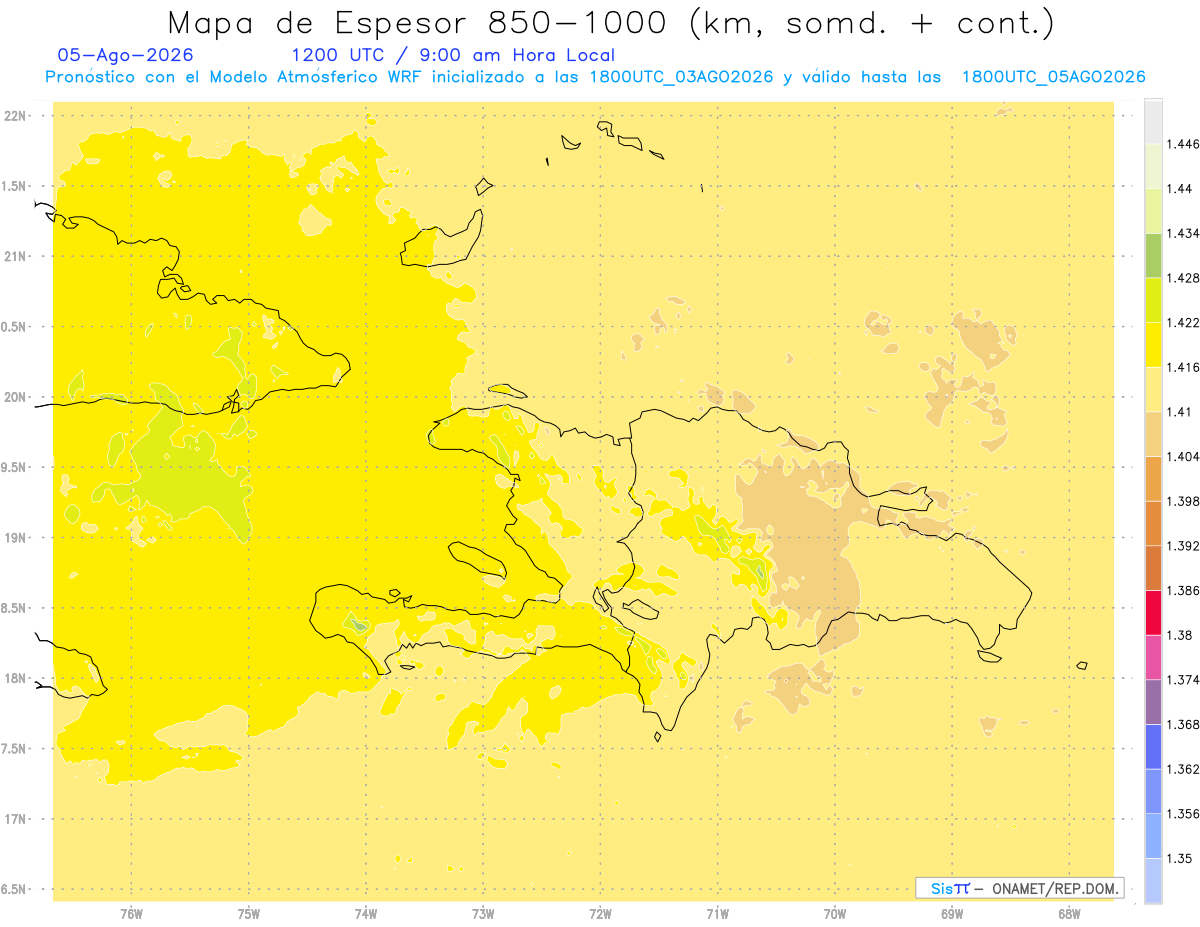Screen dimensions: 1200x927
Task: Click the '76W' longitude label
Action: [131, 914]
